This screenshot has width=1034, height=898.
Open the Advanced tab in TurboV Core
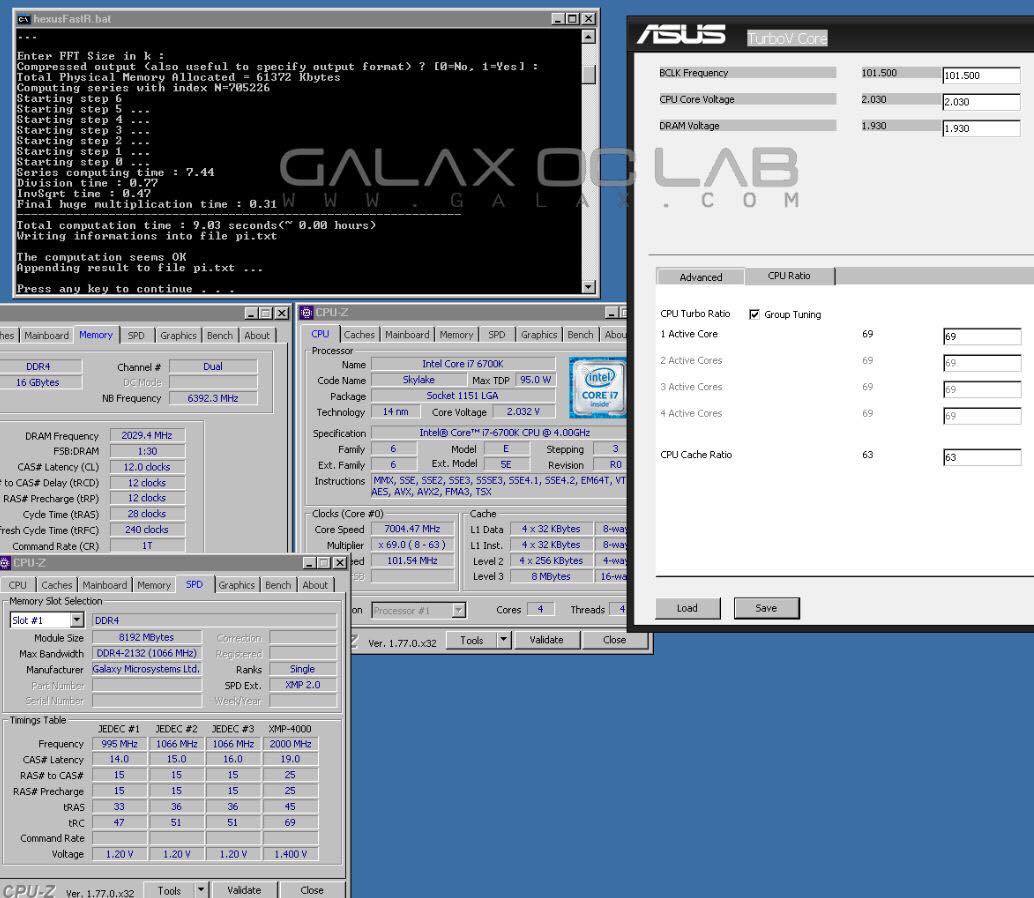700,277
